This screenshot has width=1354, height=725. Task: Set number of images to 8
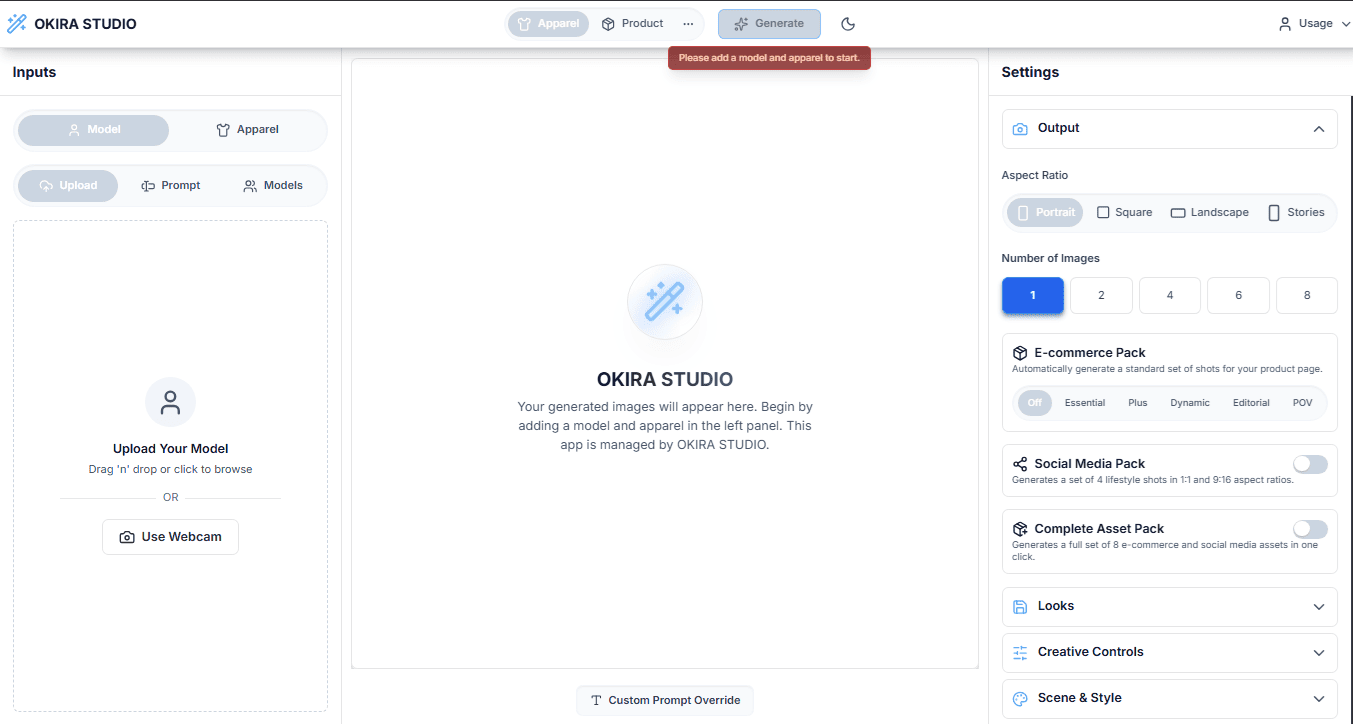tap(1307, 296)
